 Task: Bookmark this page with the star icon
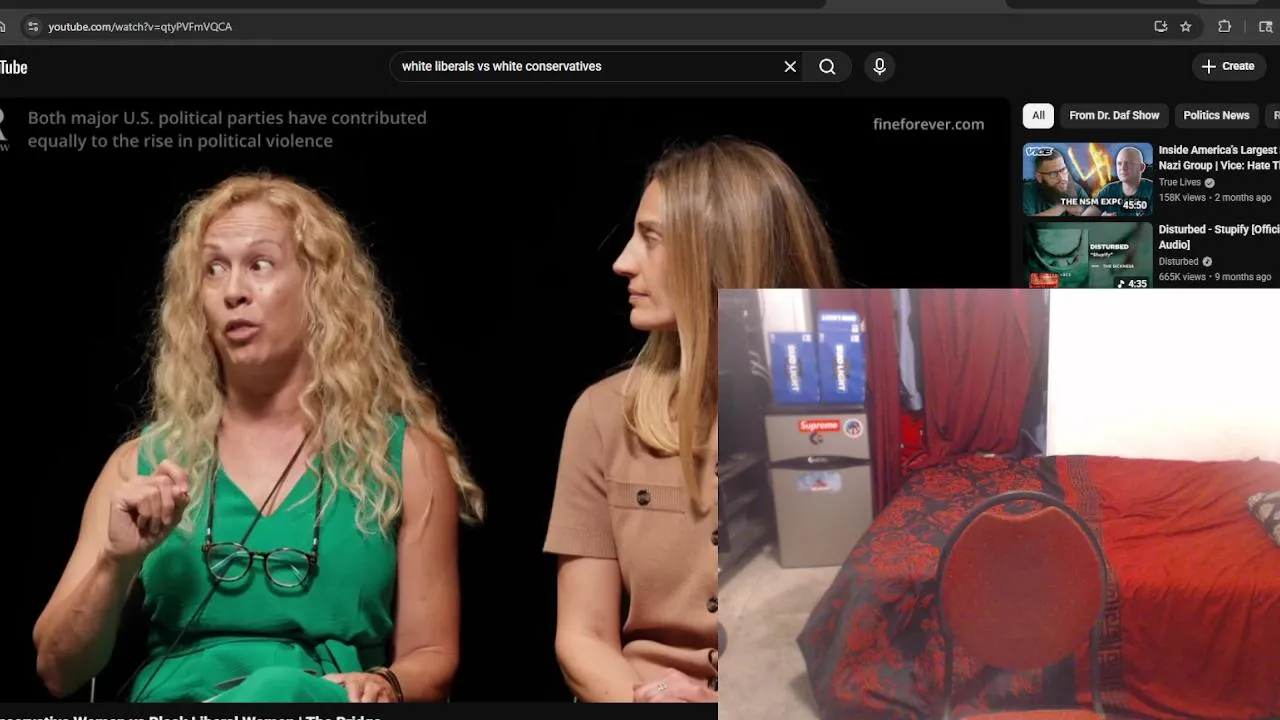click(1186, 27)
